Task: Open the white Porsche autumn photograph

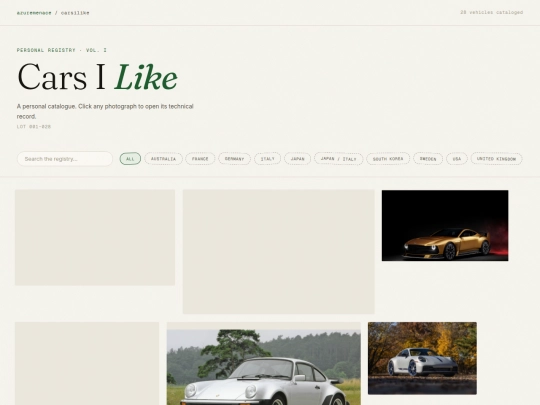Action: click(x=422, y=358)
